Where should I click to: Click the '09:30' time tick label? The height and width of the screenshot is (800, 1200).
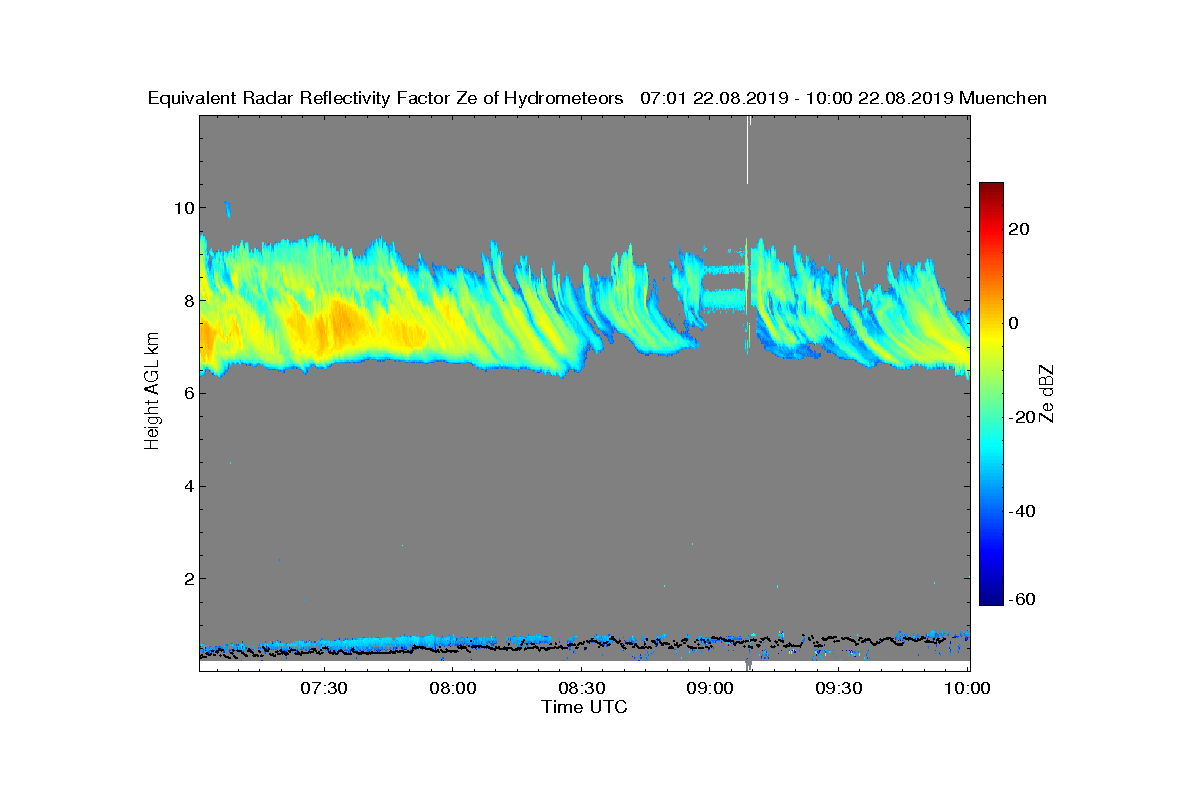tap(840, 688)
